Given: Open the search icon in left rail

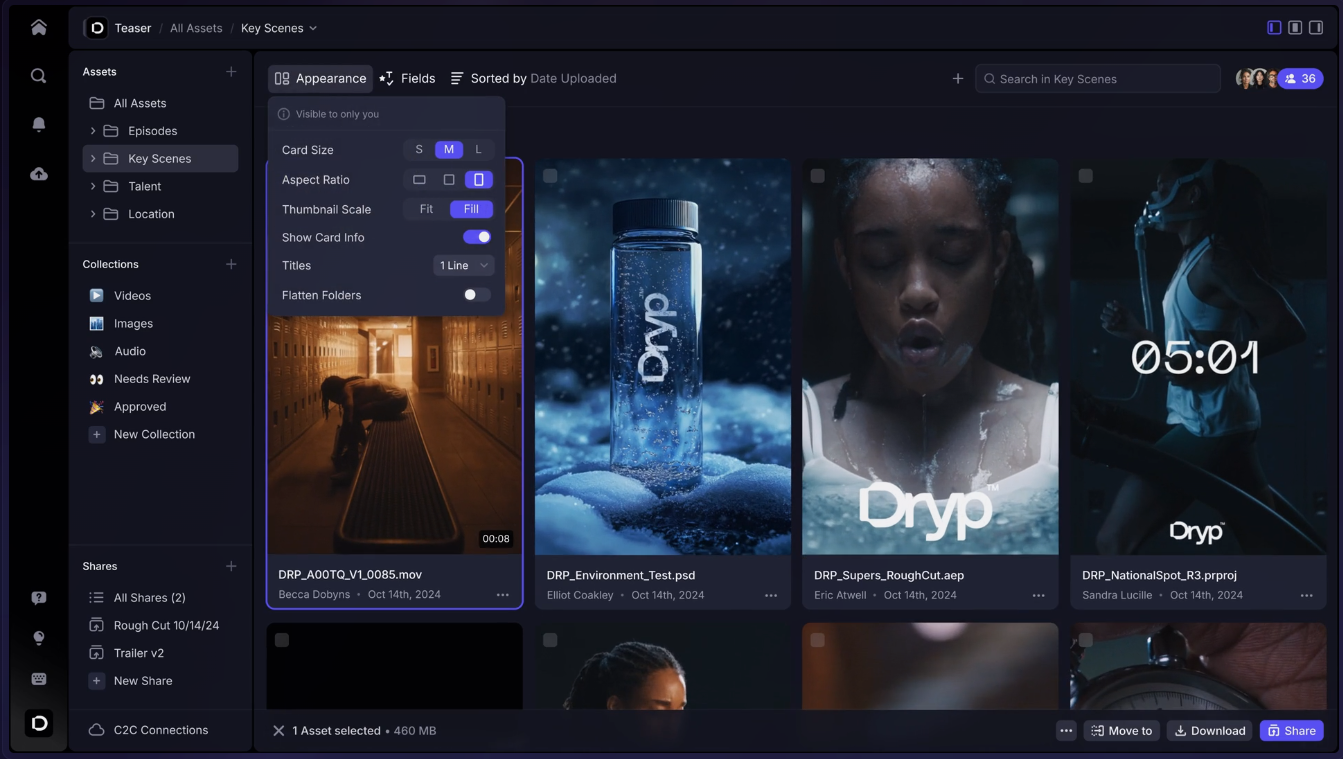Looking at the screenshot, I should (39, 76).
